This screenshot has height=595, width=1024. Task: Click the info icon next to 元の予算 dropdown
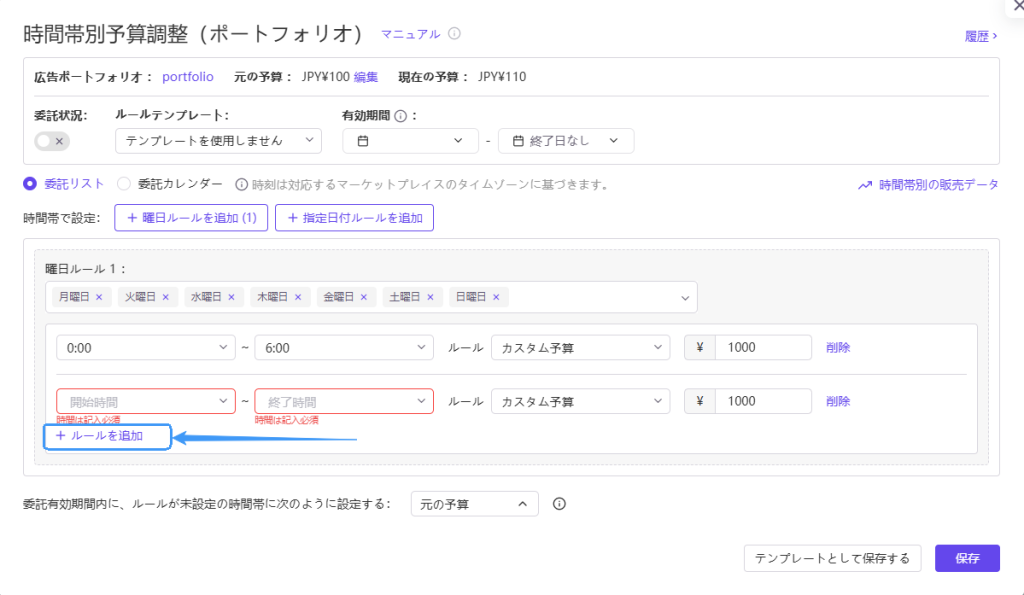559,504
